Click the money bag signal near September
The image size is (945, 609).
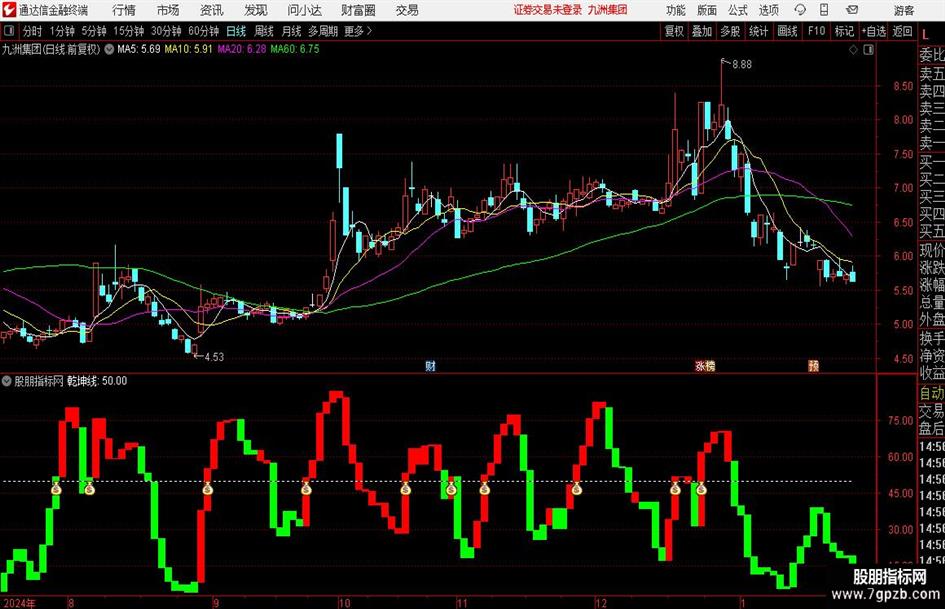(x=208, y=489)
